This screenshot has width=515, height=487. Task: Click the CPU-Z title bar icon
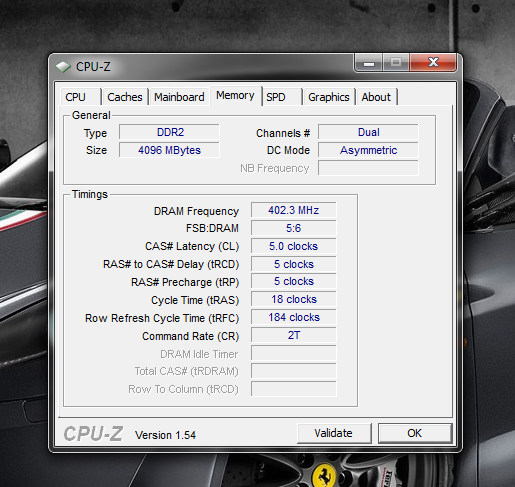pos(63,67)
